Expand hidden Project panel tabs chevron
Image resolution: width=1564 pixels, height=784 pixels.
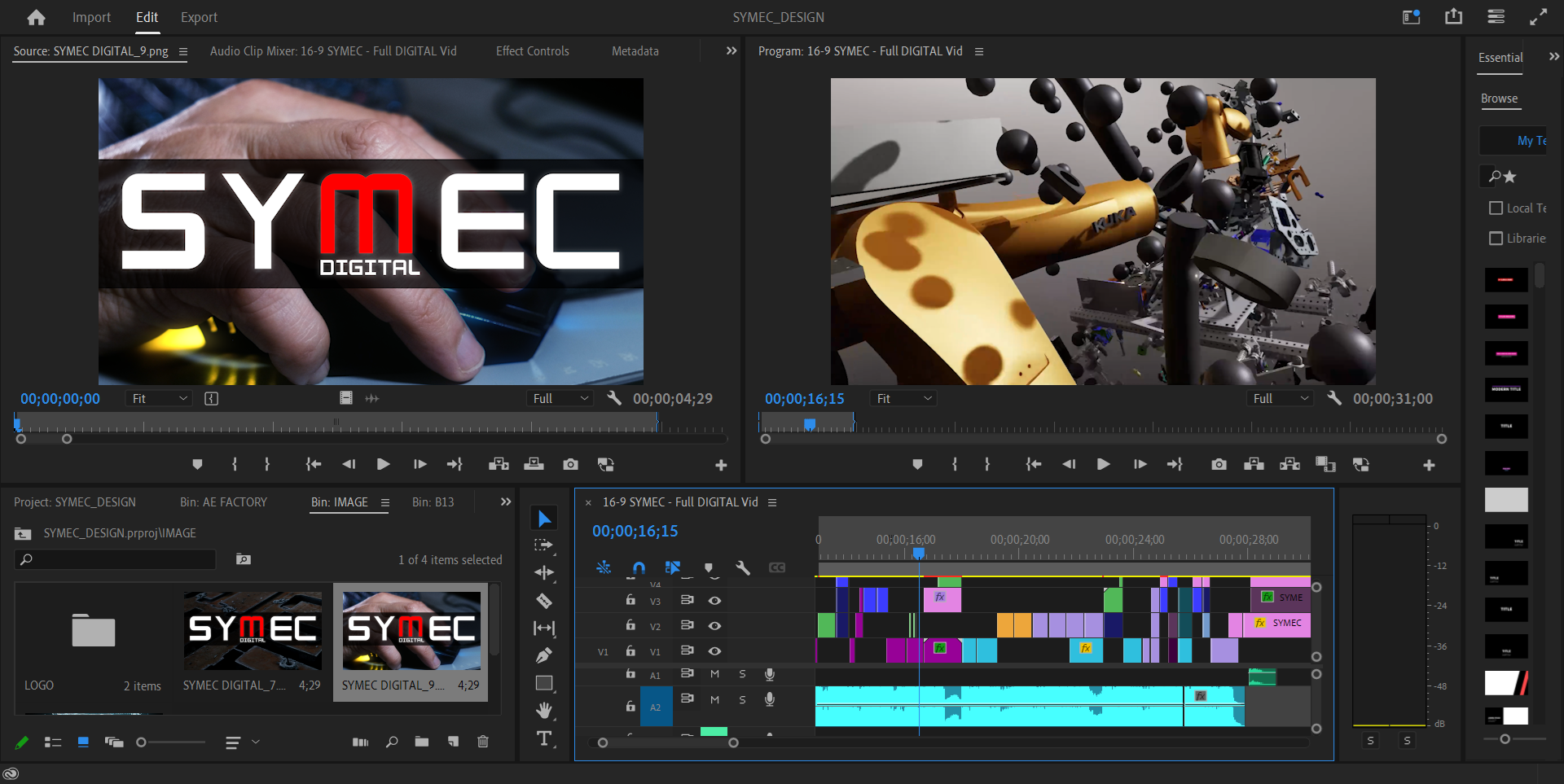[506, 502]
